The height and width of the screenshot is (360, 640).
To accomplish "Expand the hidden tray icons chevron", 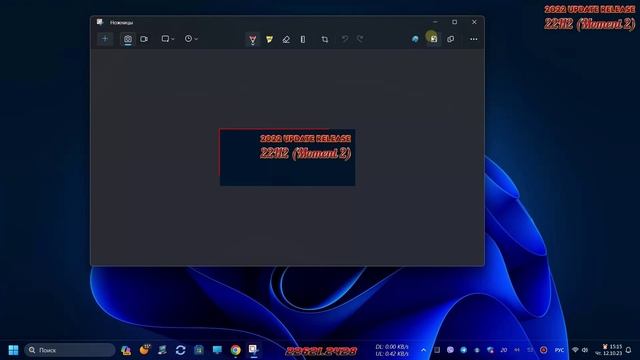I will coord(423,350).
